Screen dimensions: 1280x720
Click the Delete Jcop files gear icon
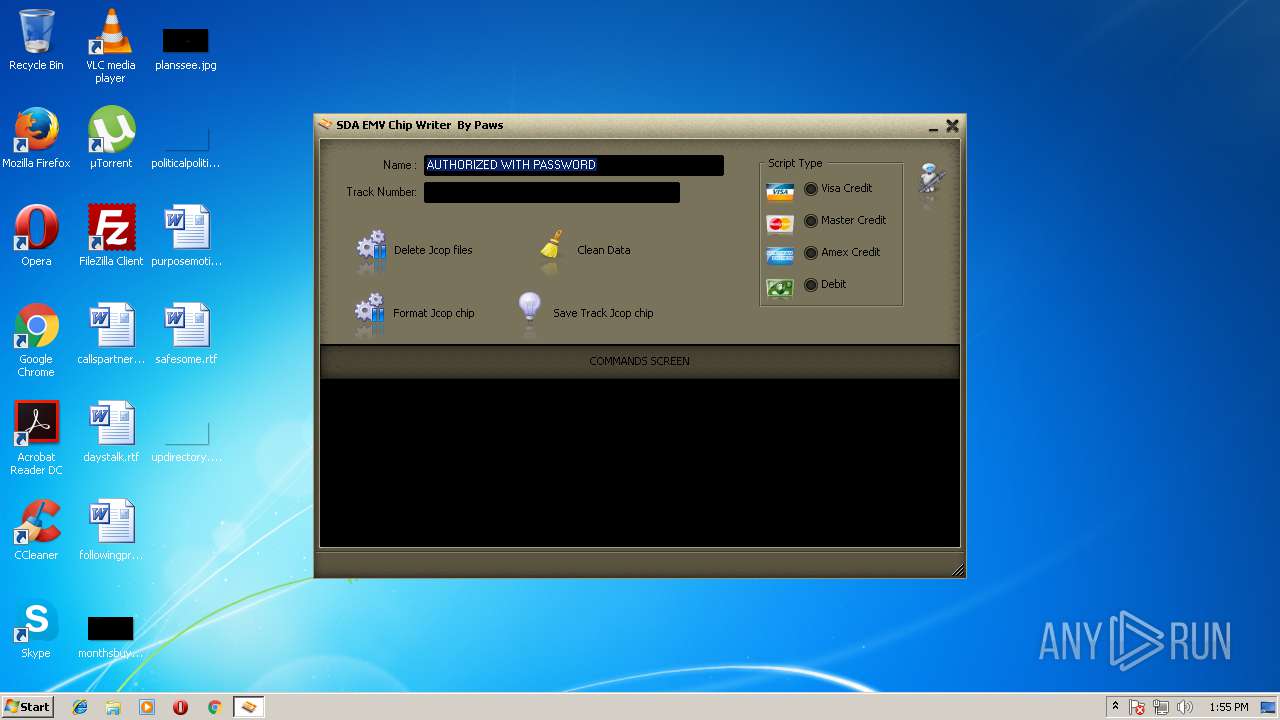(x=371, y=250)
